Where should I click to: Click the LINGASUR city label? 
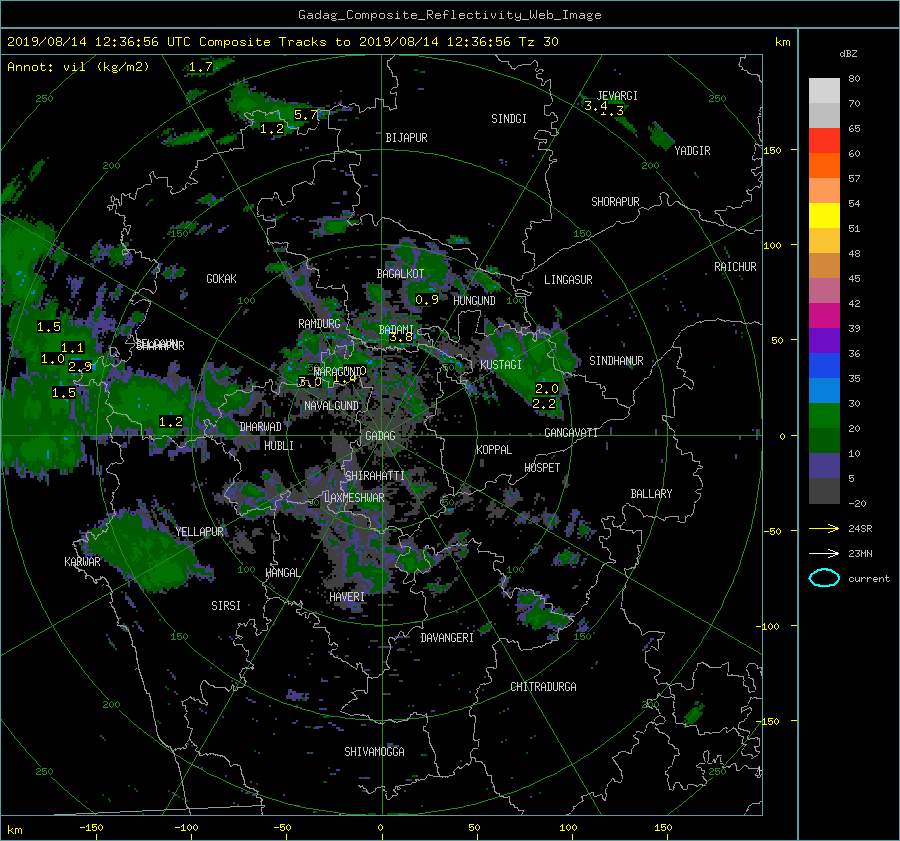[x=568, y=280]
